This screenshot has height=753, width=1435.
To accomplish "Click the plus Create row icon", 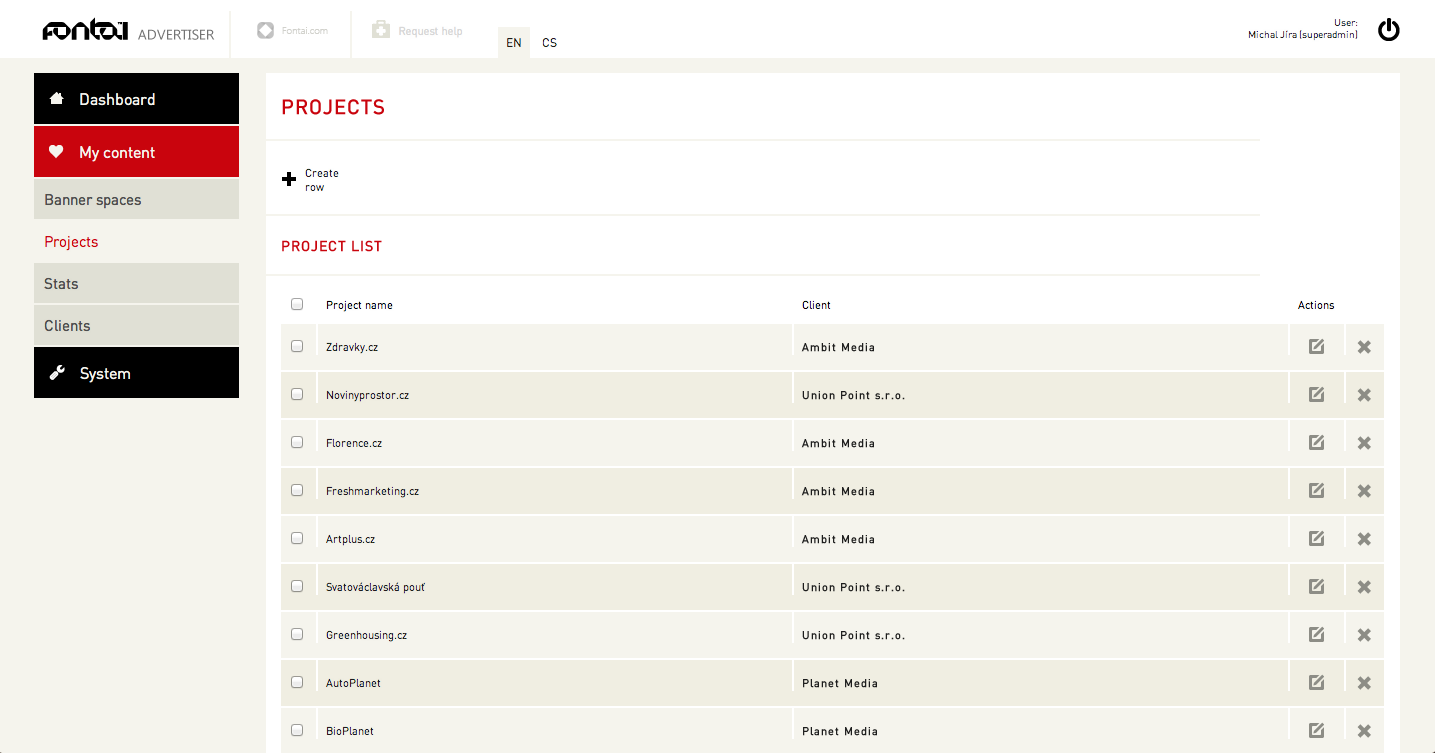I will [x=289, y=180].
